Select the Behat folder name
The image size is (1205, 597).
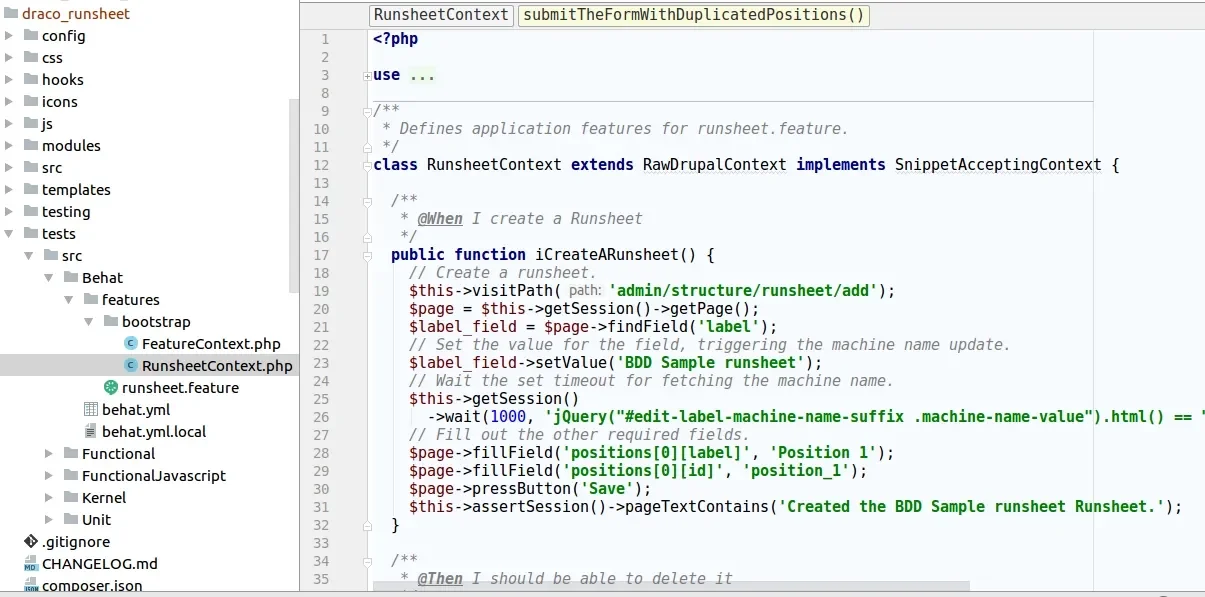(103, 277)
